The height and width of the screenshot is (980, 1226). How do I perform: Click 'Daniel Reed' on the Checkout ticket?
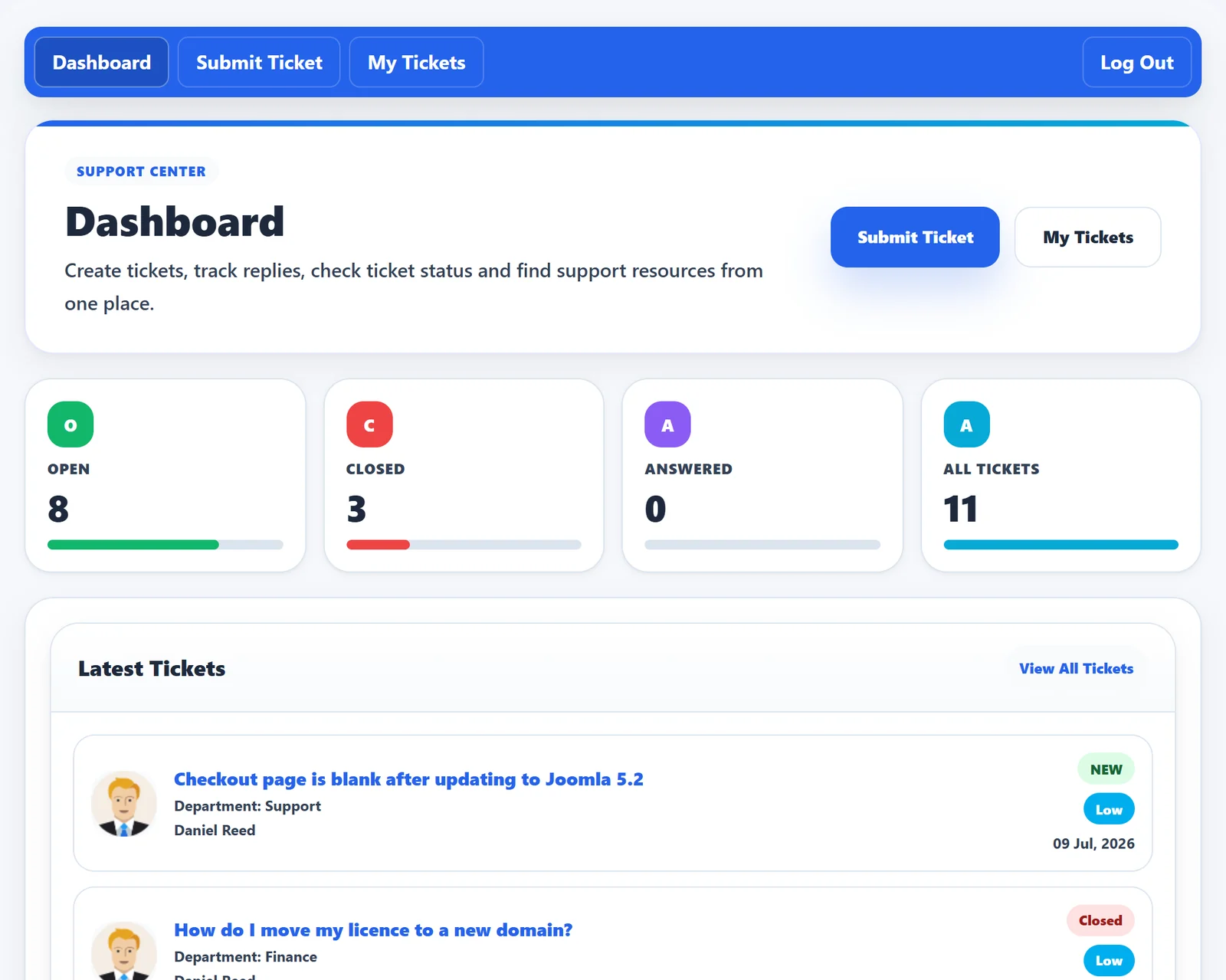coord(215,830)
